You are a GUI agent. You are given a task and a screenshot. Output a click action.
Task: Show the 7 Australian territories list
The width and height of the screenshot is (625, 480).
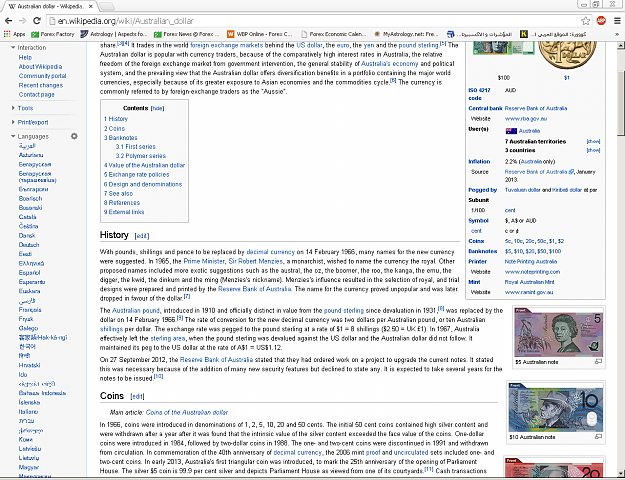[x=593, y=142]
